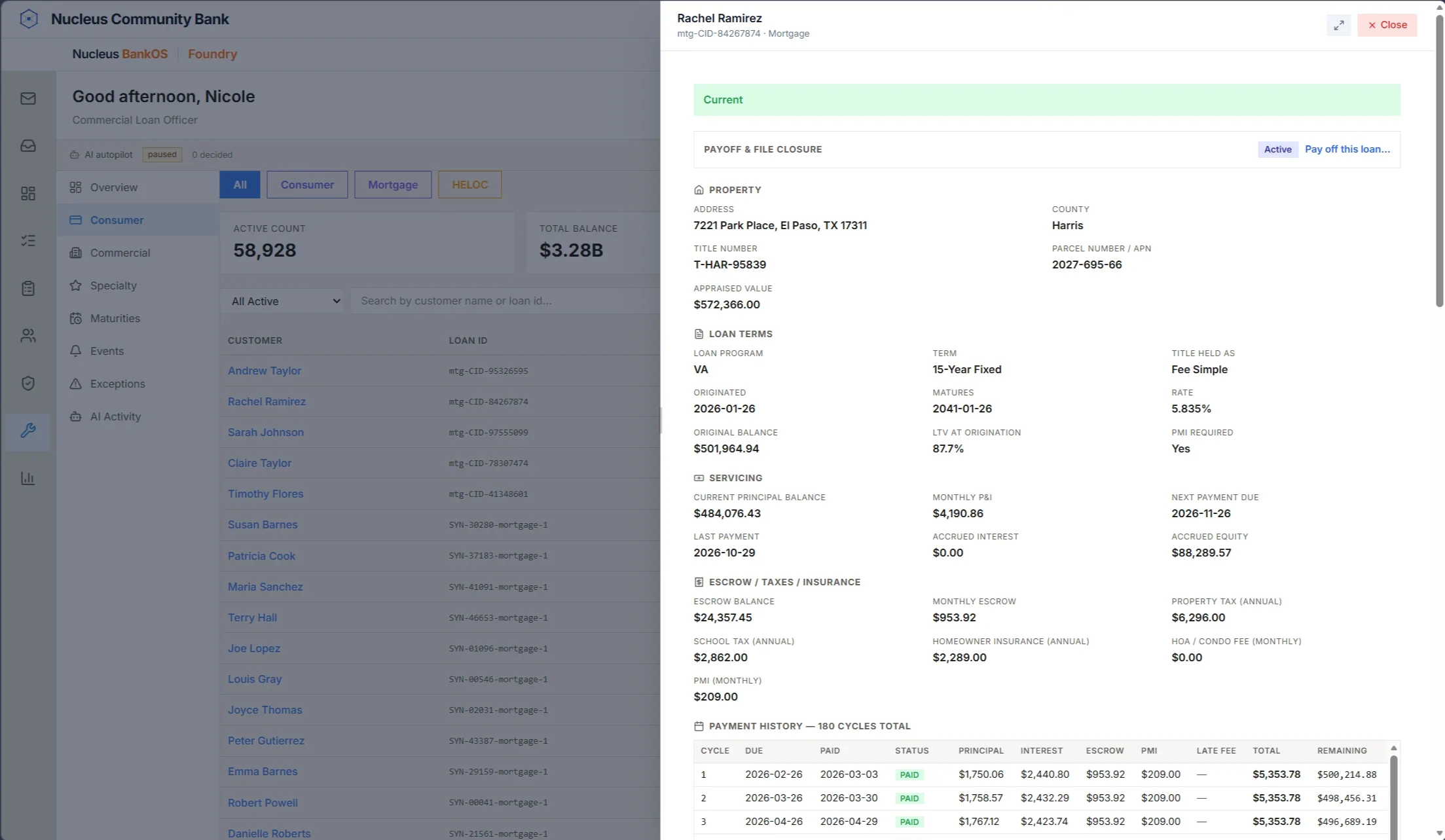Click the Current status banner
This screenshot has height=840, width=1445.
point(1046,100)
